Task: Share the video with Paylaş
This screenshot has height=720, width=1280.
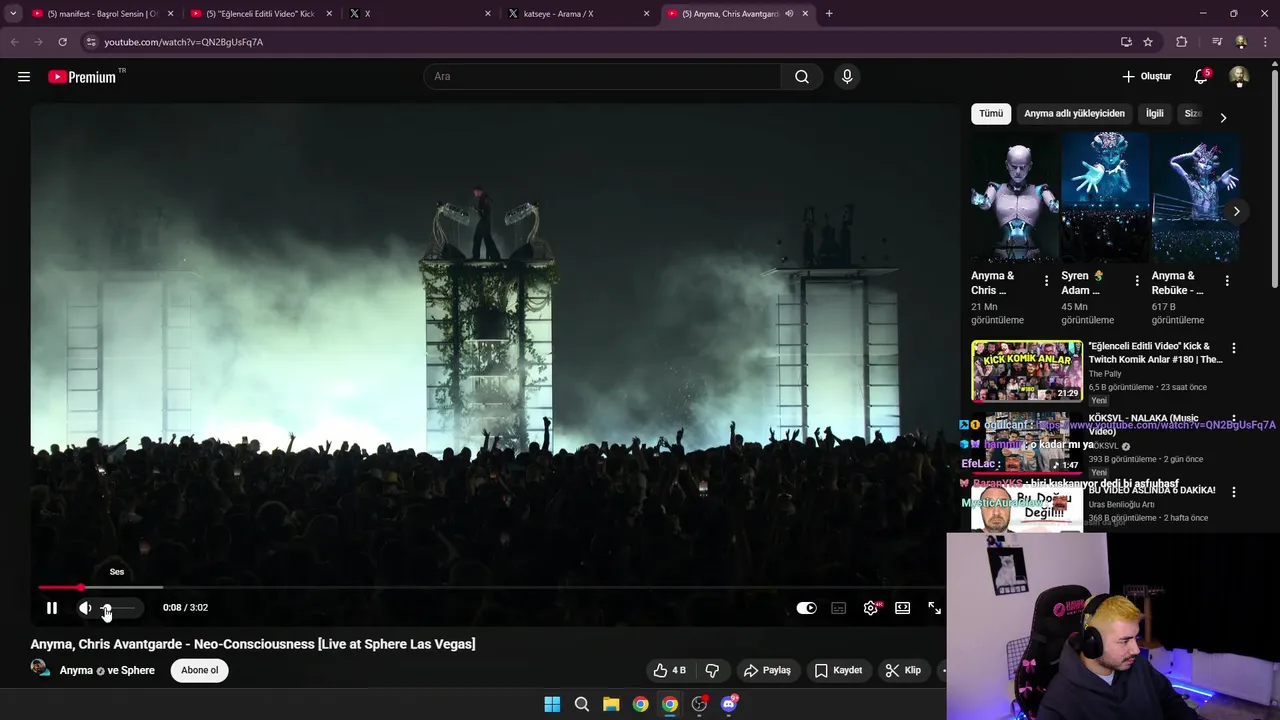Action: [767, 670]
